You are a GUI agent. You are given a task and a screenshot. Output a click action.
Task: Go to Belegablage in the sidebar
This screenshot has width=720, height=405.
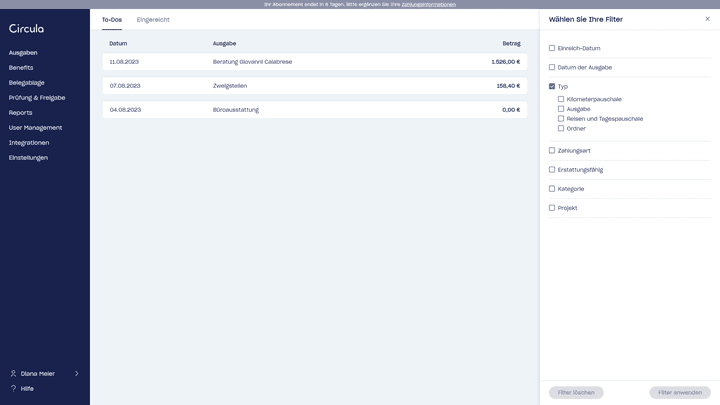coord(27,83)
